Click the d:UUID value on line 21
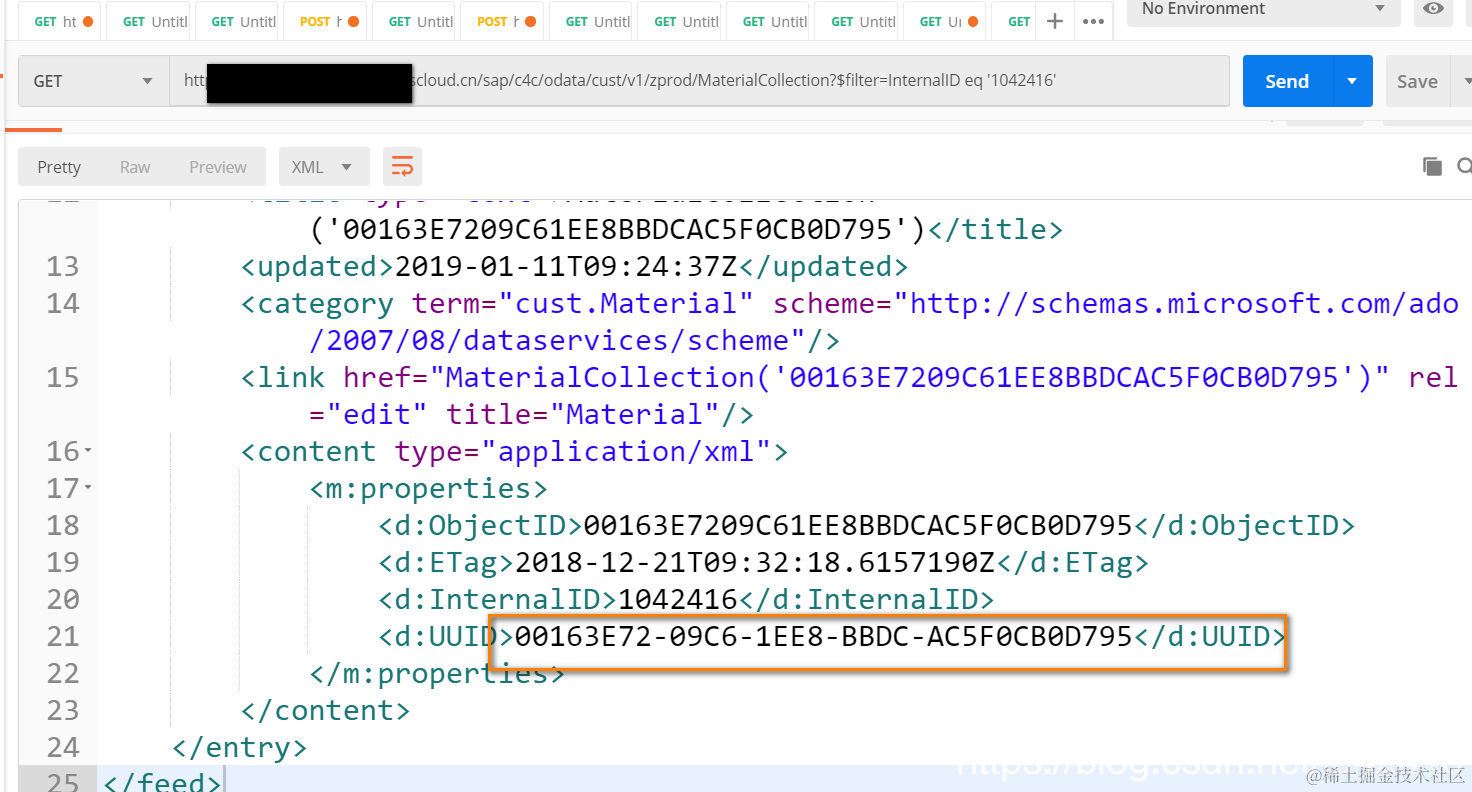The width and height of the screenshot is (1472, 792). coord(823,636)
